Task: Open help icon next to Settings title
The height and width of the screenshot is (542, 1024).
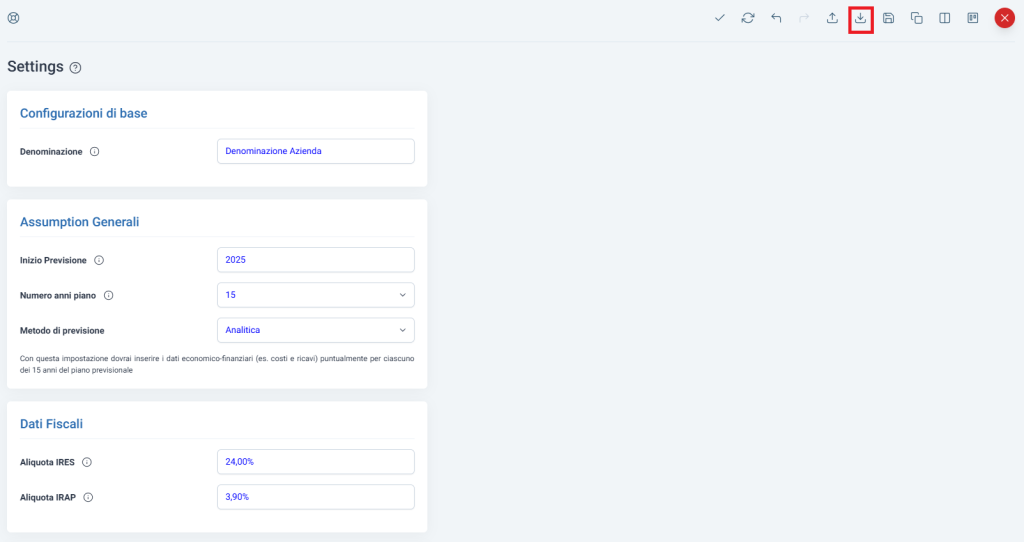Action: coord(76,68)
